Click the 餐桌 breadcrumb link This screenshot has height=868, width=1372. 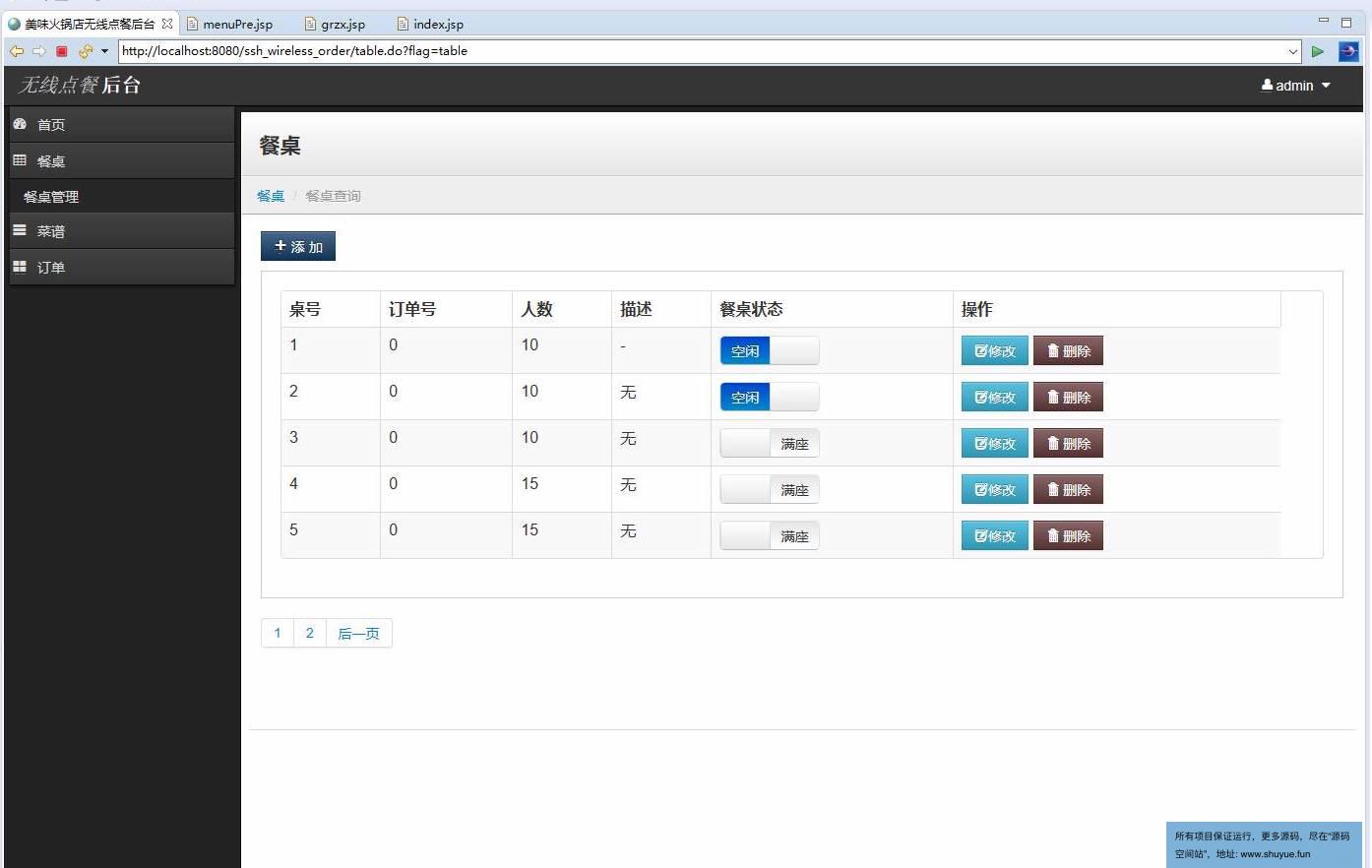(271, 196)
